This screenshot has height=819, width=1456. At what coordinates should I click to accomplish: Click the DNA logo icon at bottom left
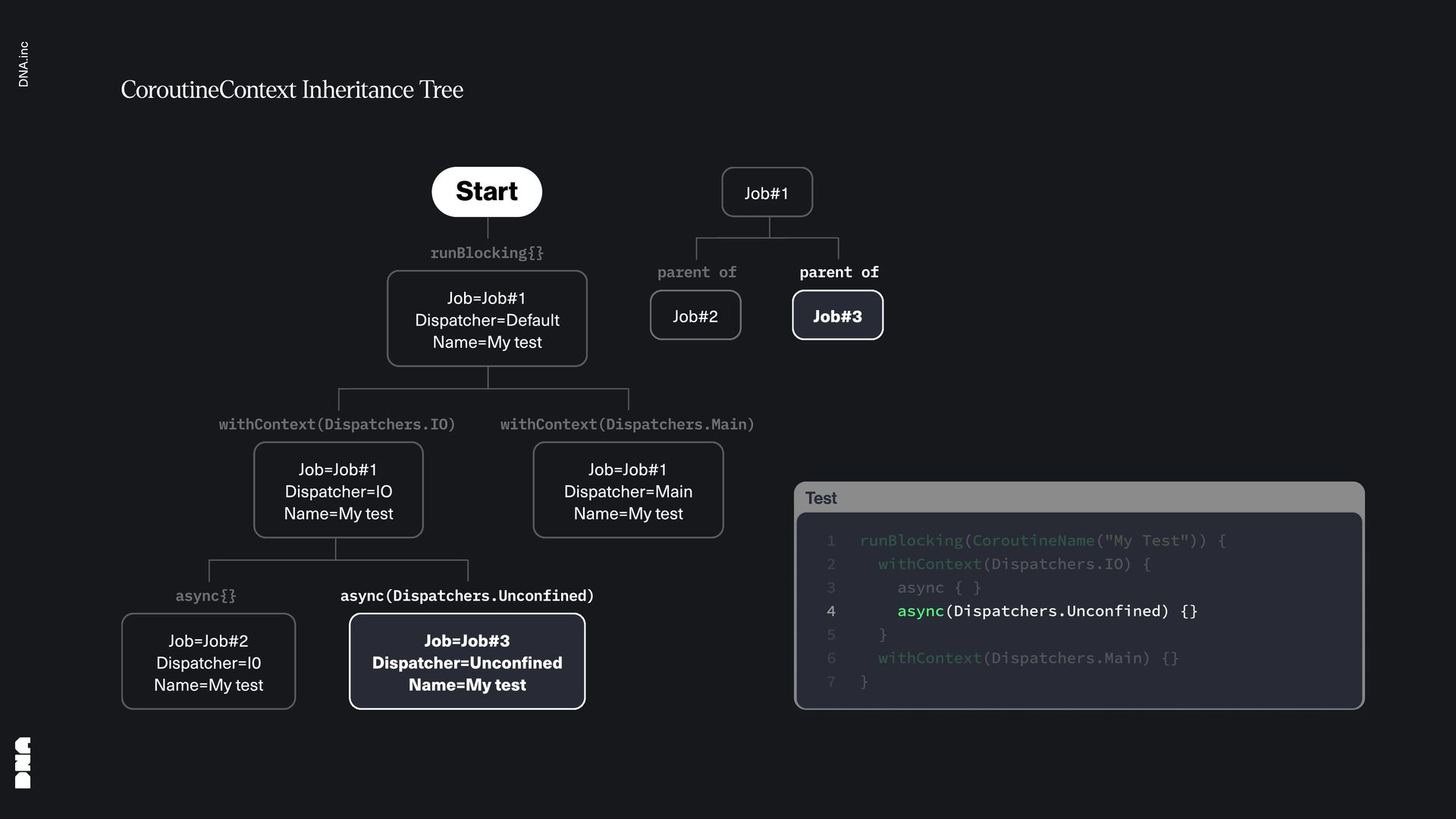[x=23, y=762]
